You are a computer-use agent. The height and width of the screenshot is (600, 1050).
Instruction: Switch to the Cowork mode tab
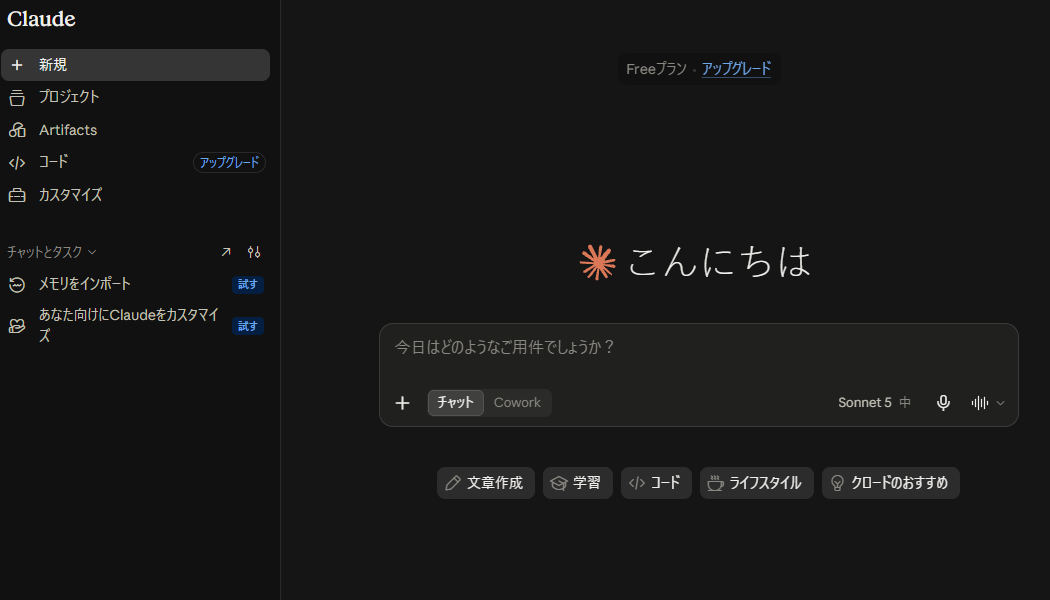click(517, 402)
